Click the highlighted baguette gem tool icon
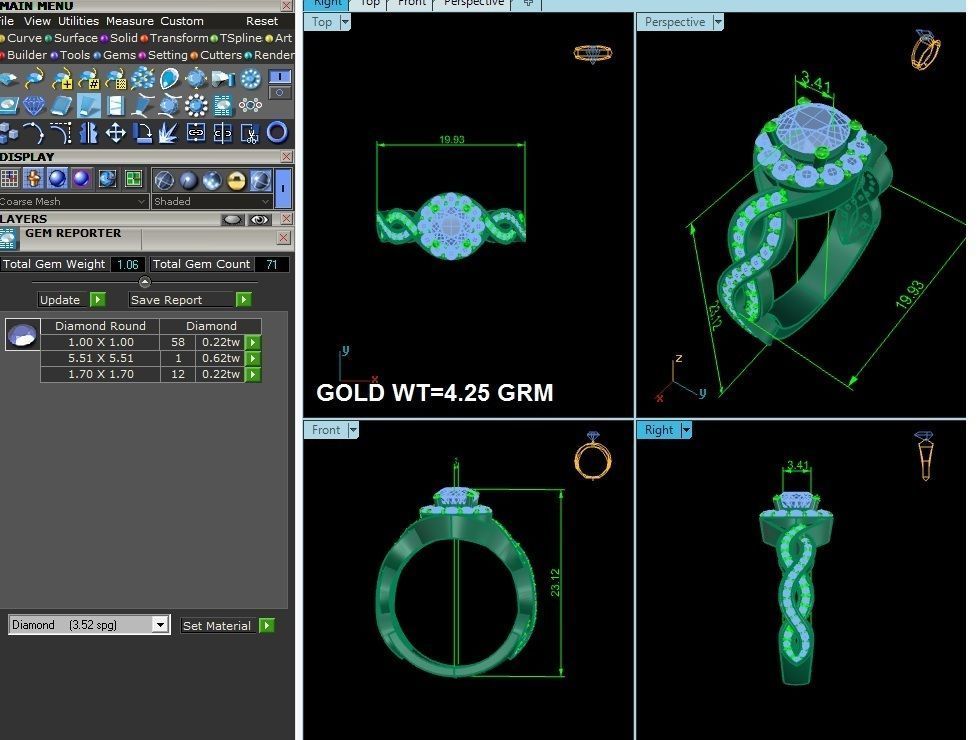 tap(89, 106)
